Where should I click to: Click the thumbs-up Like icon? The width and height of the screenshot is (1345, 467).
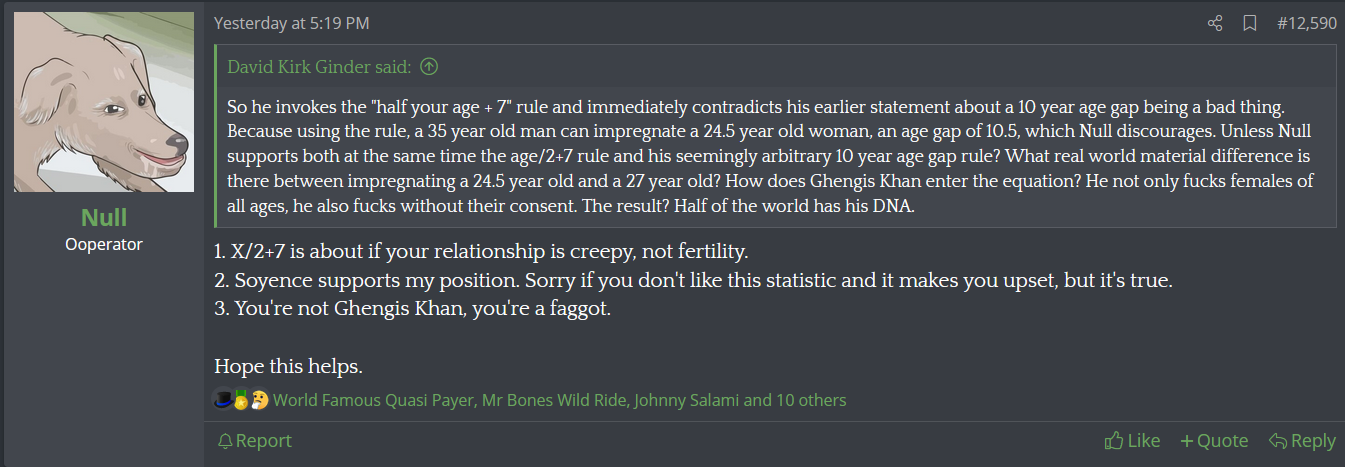1113,441
